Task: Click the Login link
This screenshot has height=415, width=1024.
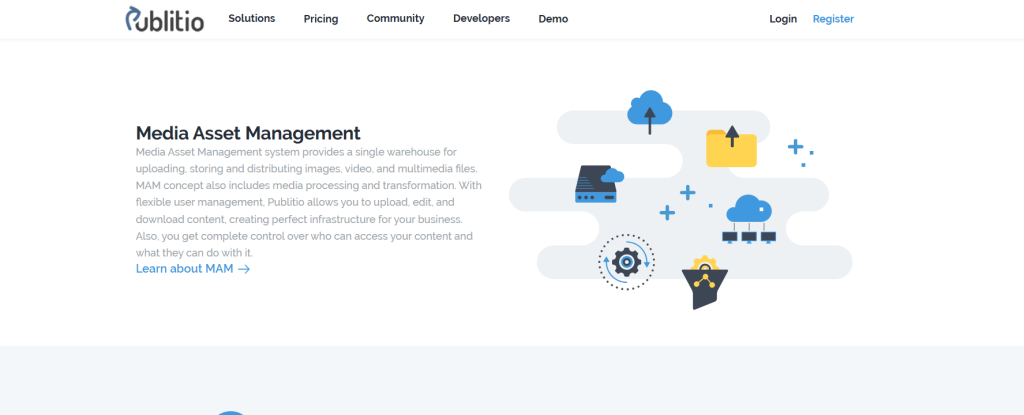Action: point(783,19)
